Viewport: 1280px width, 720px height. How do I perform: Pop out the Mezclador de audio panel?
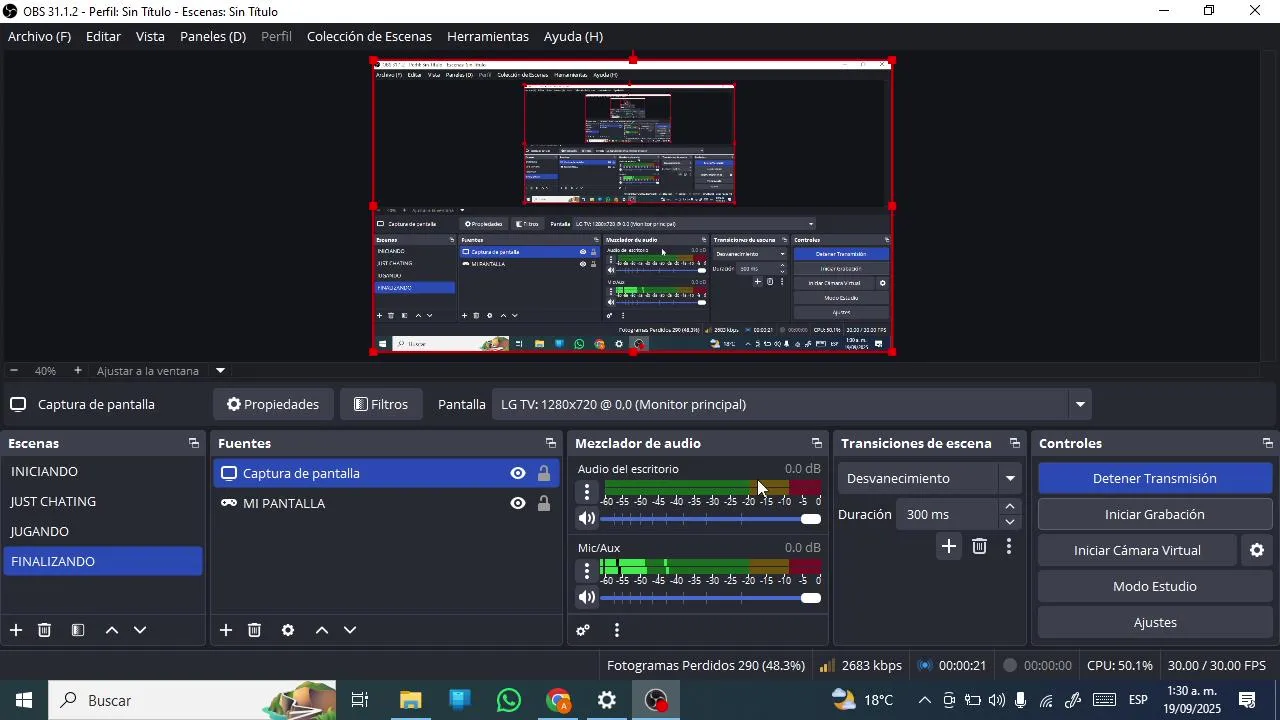click(x=817, y=443)
